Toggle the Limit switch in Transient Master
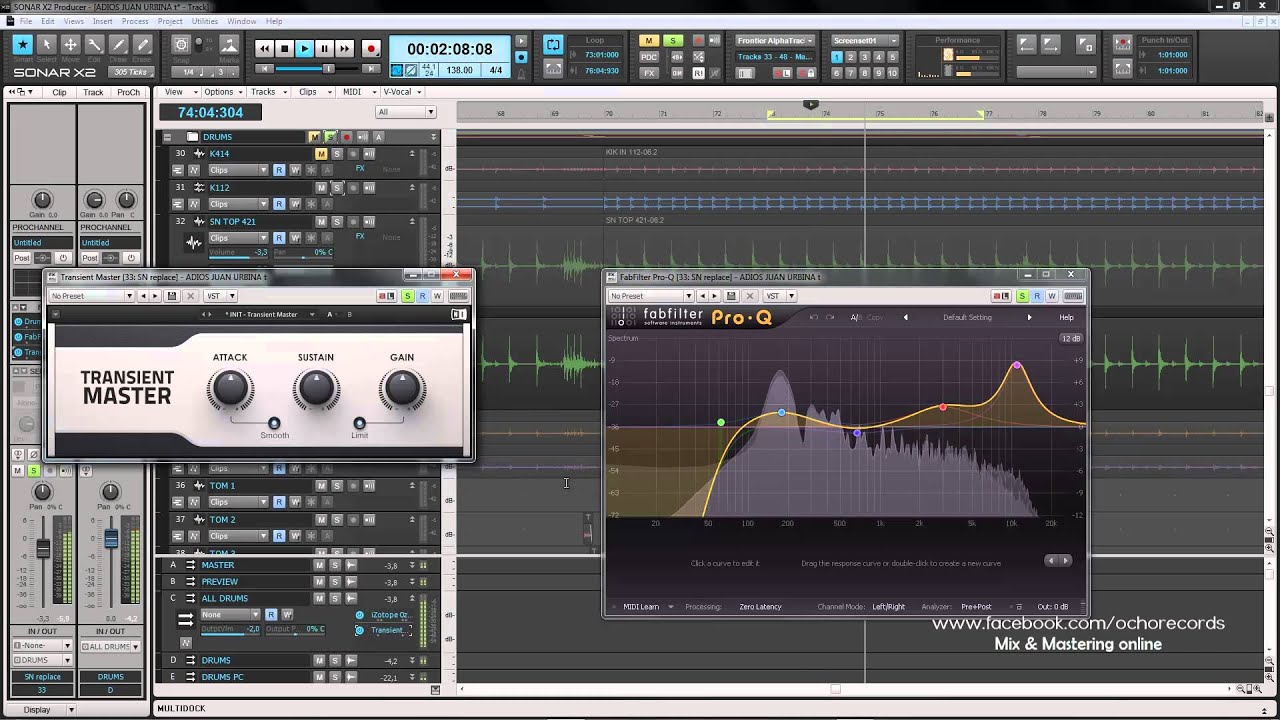Viewport: 1280px width, 720px height. [360, 423]
